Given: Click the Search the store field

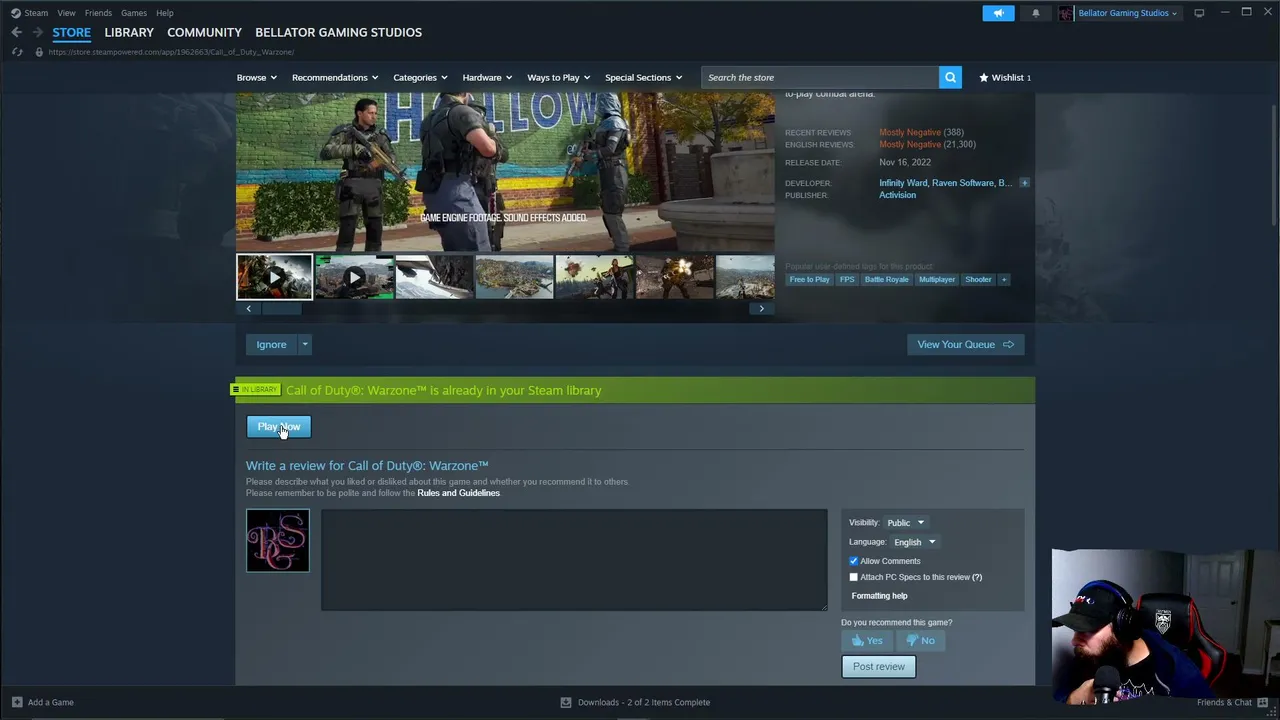Looking at the screenshot, I should point(819,77).
